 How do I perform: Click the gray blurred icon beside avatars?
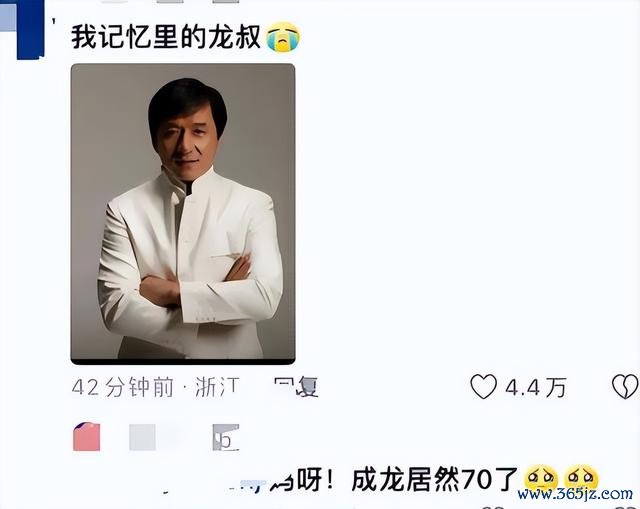[226, 437]
